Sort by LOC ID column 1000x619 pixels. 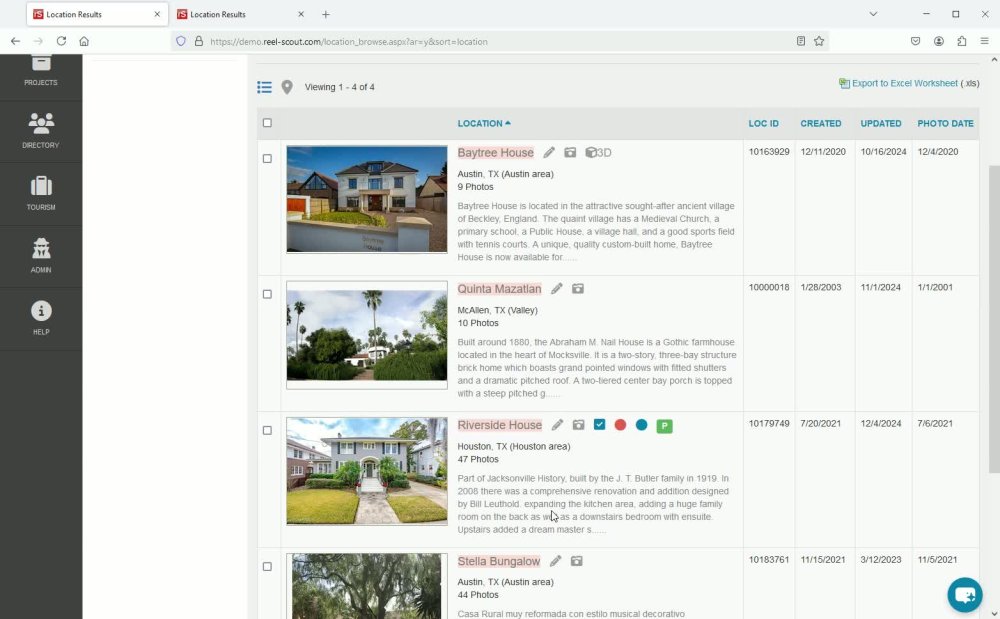coord(763,124)
